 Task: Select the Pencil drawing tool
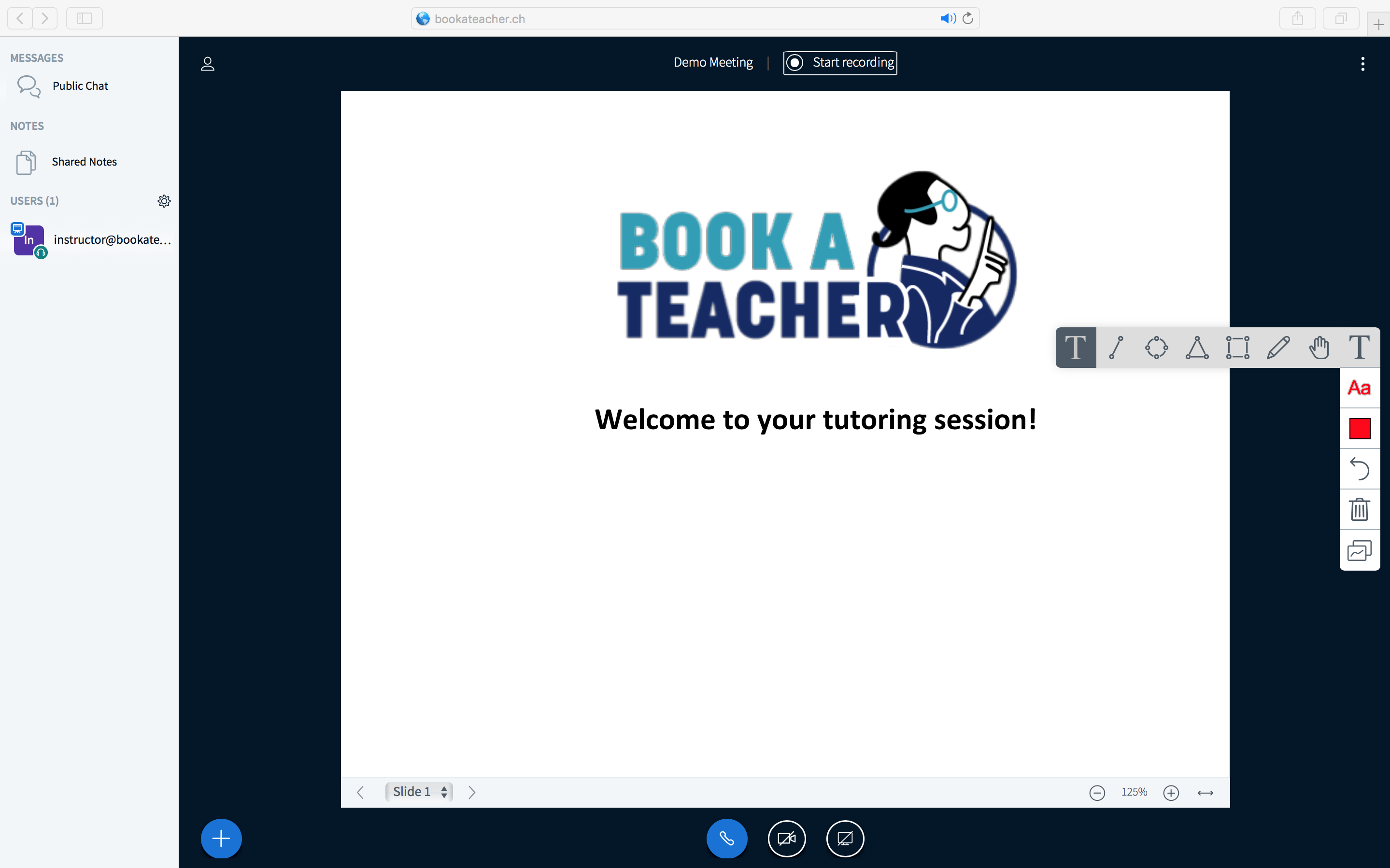(1278, 347)
